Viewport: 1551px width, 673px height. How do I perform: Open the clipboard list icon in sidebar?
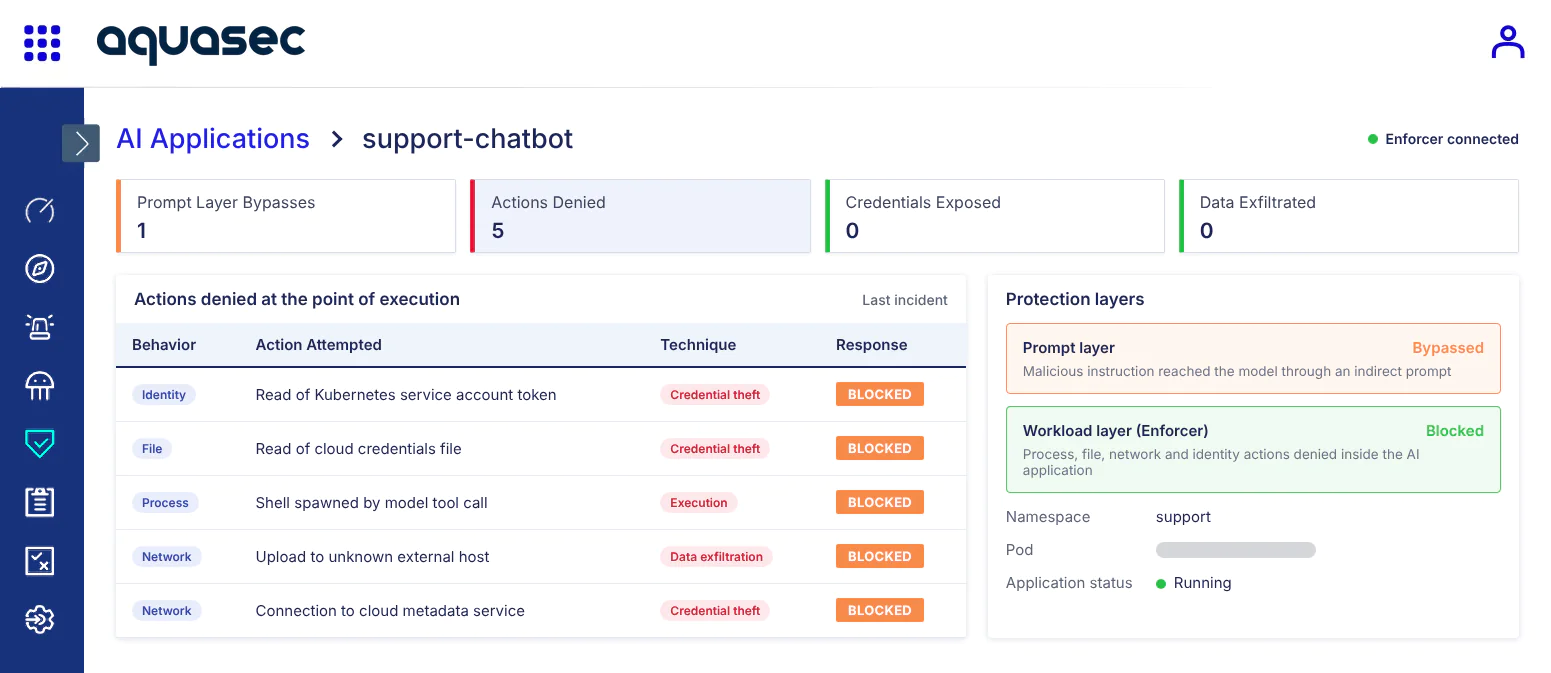[x=40, y=502]
